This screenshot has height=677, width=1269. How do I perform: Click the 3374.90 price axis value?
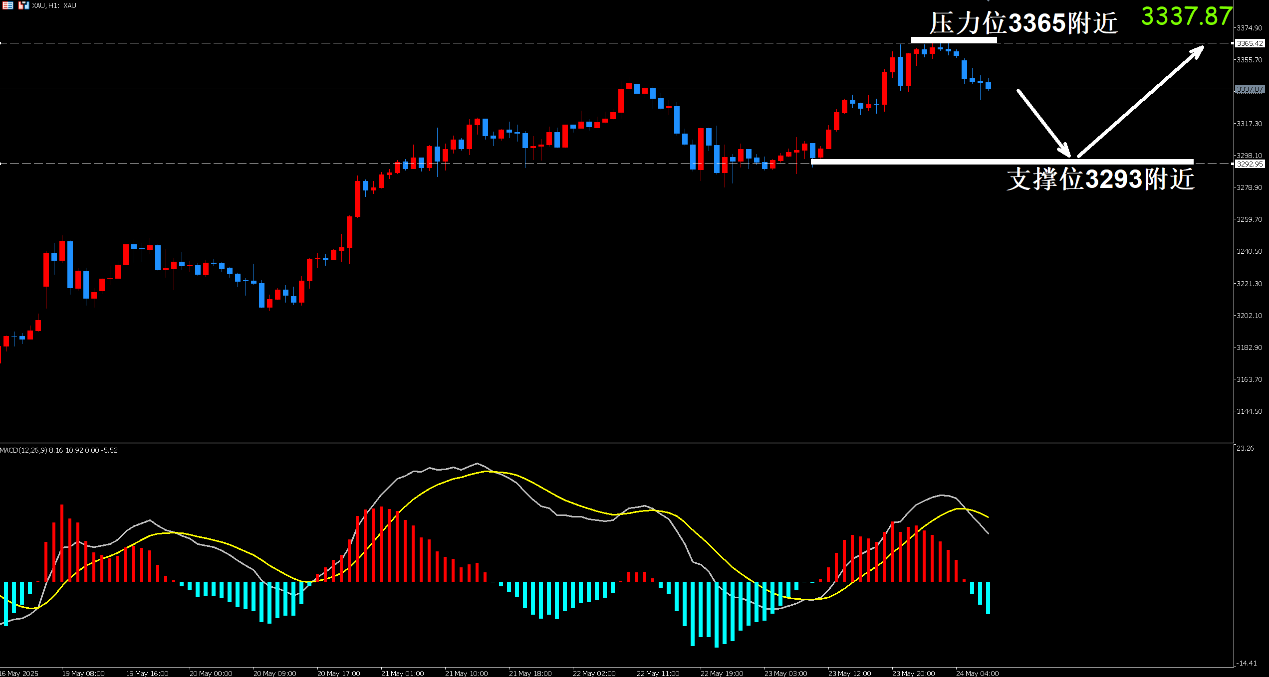1249,28
